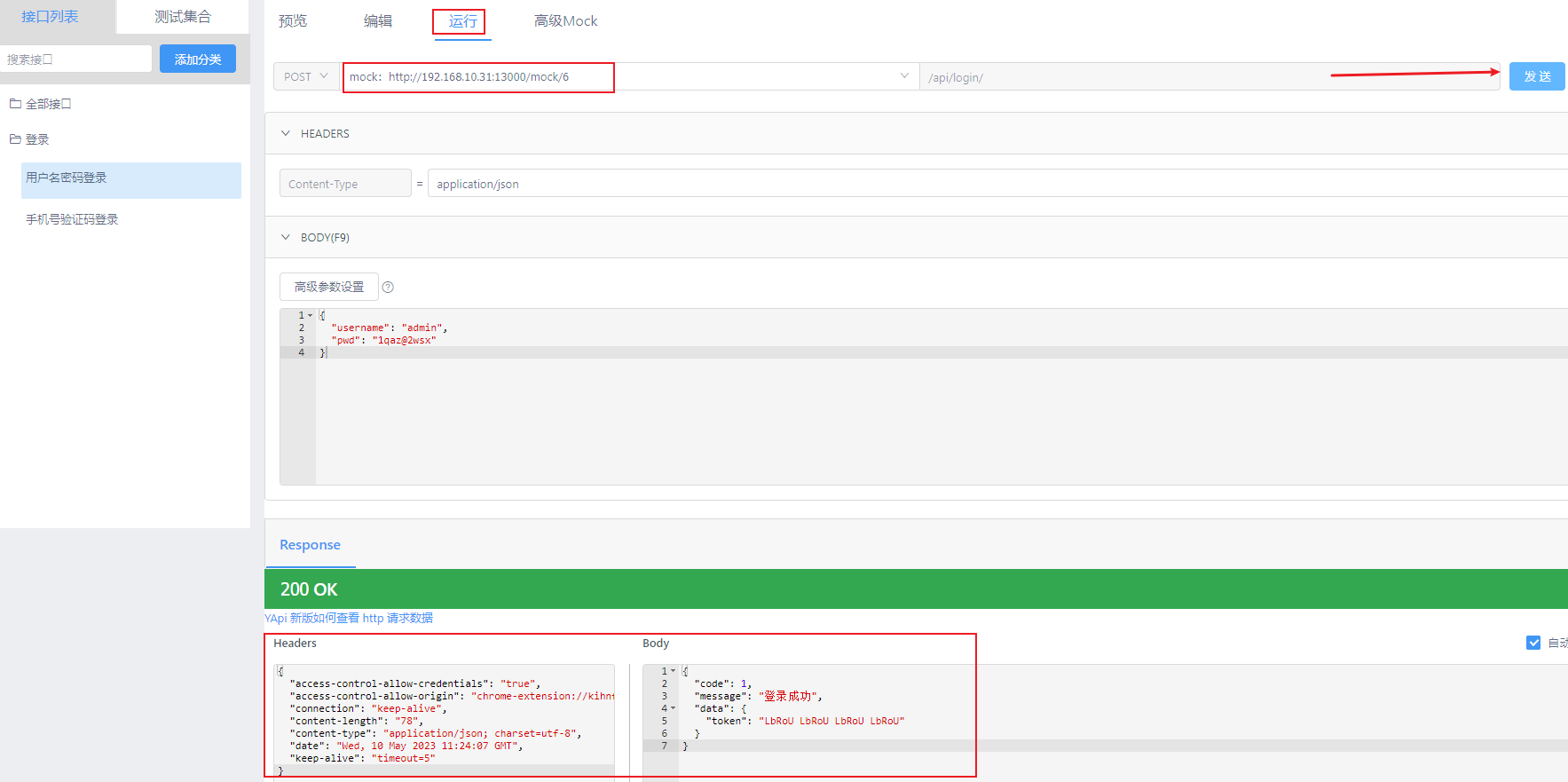Click the Headers label in the response panel
Screen dimensions: 1568x782
(295, 644)
